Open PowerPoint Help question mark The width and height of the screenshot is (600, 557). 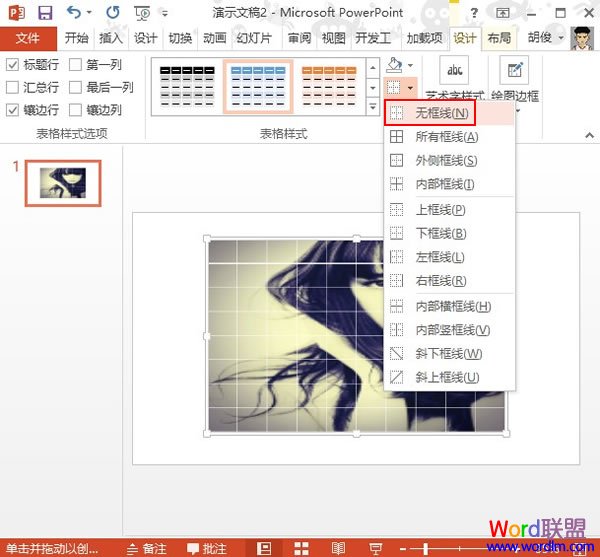pyautogui.click(x=474, y=13)
